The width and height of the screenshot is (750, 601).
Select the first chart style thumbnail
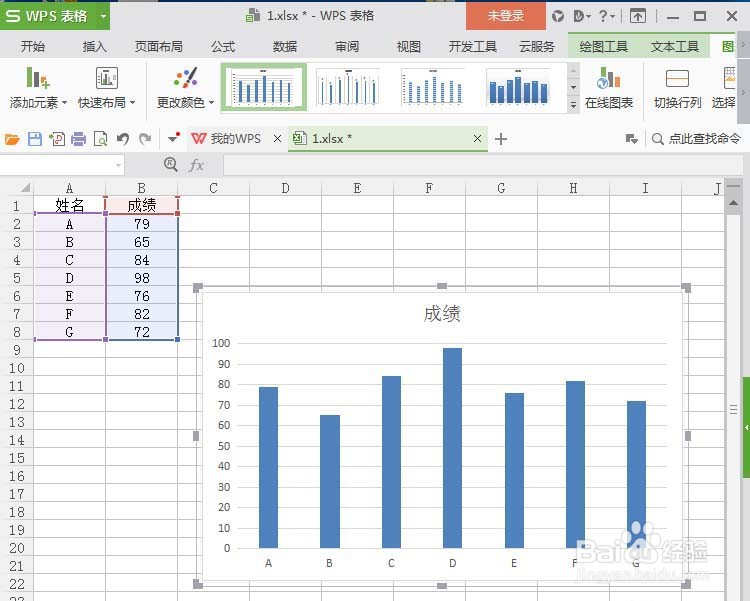(x=264, y=87)
